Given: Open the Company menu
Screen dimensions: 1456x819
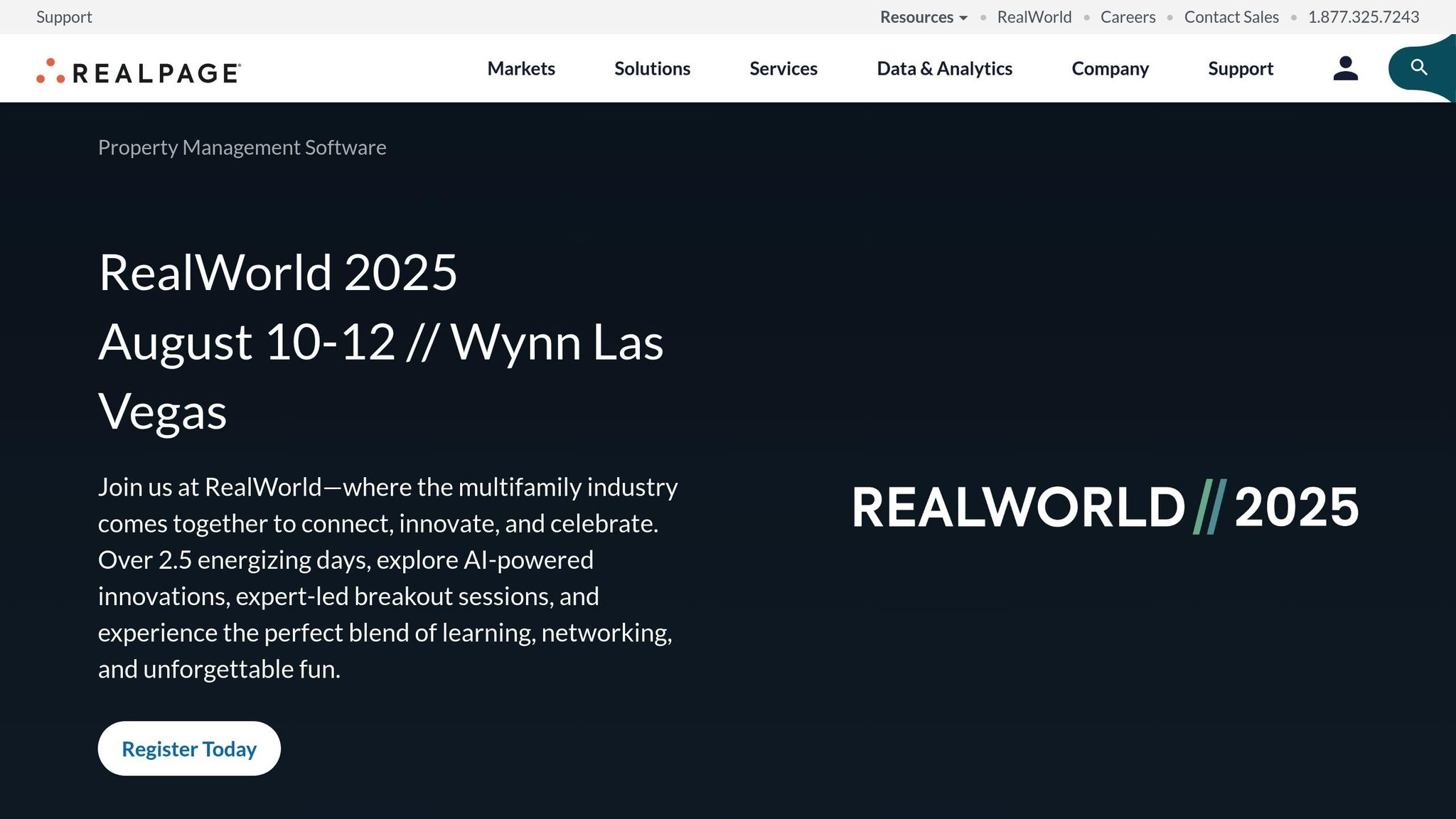Looking at the screenshot, I should (1110, 68).
